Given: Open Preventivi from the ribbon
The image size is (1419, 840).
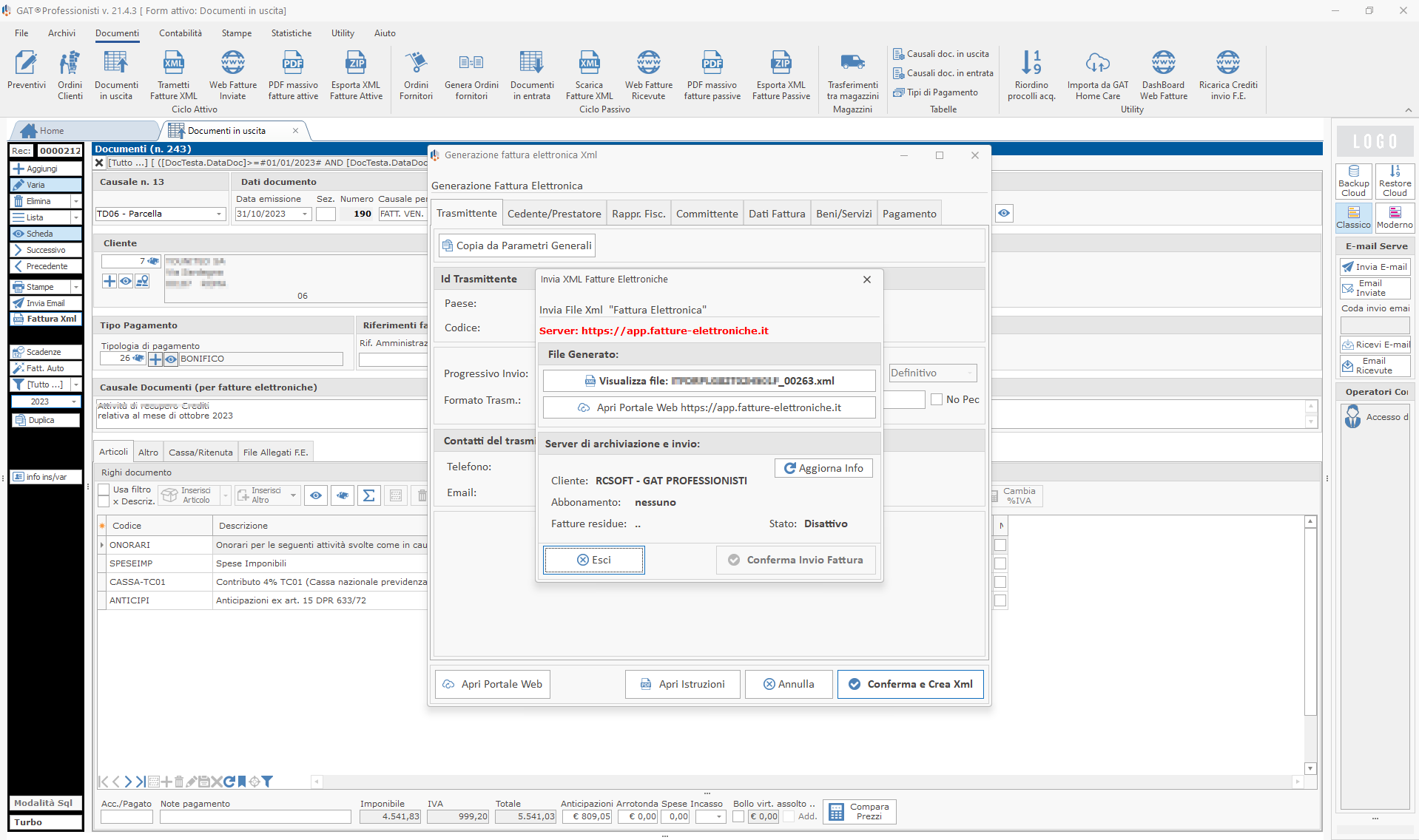Looking at the screenshot, I should (27, 70).
